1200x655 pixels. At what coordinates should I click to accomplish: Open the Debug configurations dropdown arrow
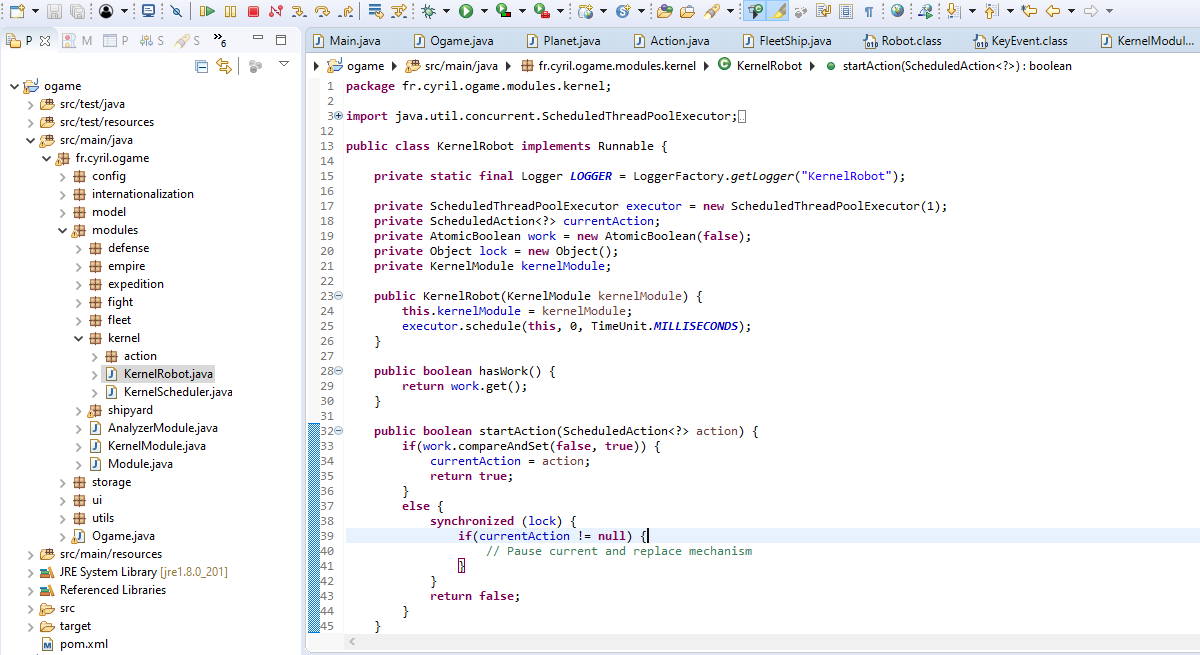[x=446, y=11]
